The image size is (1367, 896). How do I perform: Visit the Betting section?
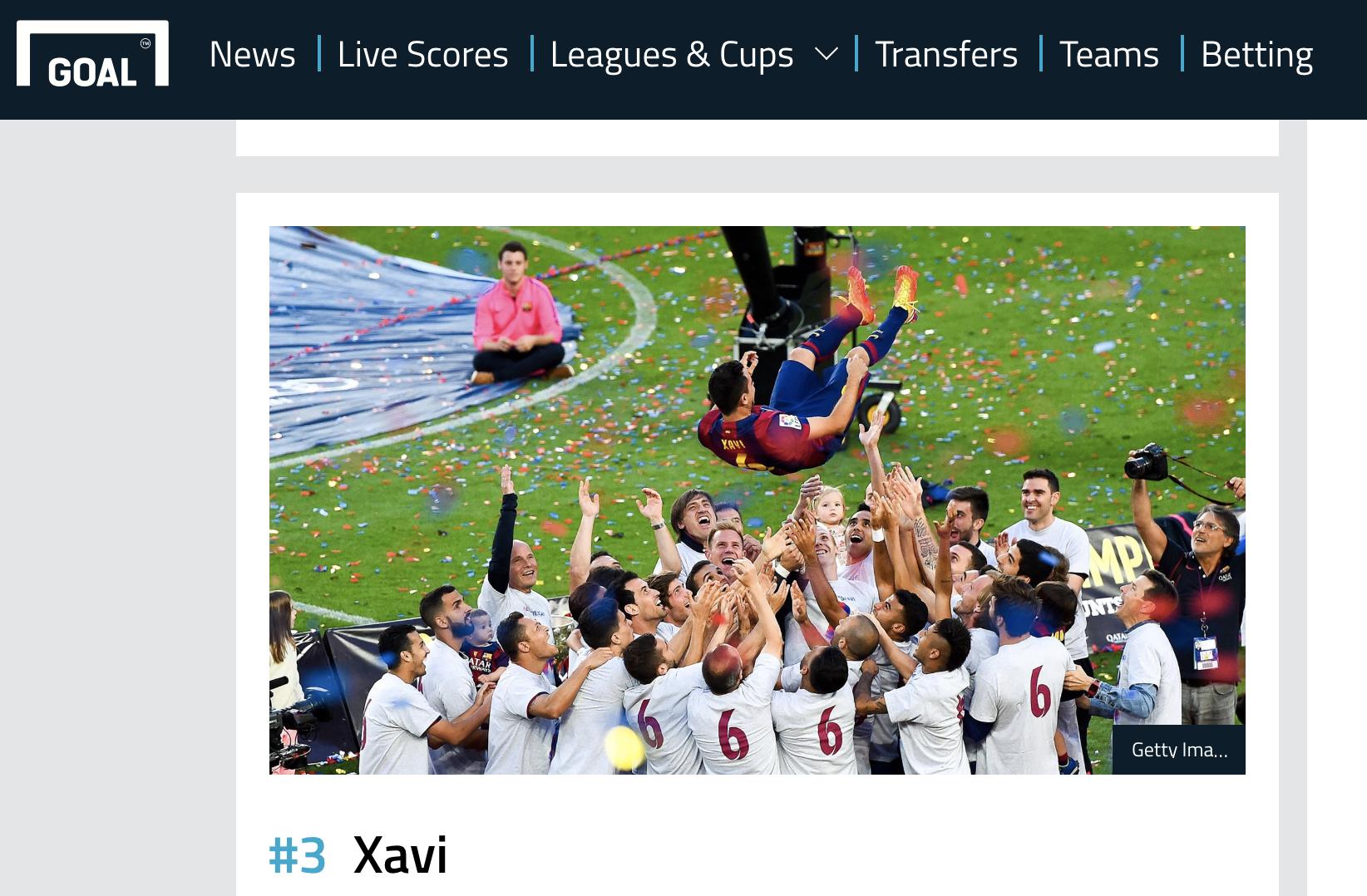click(x=1256, y=54)
